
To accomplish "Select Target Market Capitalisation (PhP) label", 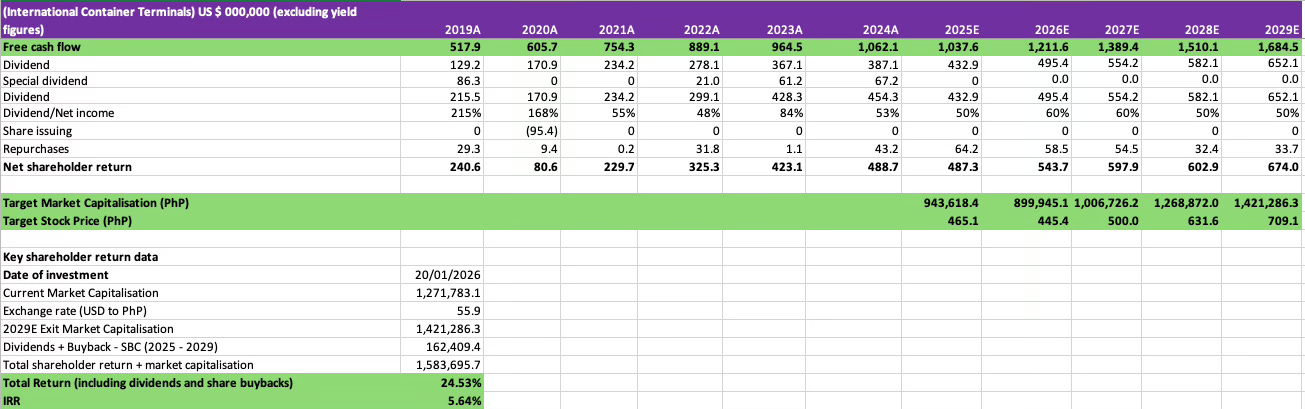I will pos(96,203).
